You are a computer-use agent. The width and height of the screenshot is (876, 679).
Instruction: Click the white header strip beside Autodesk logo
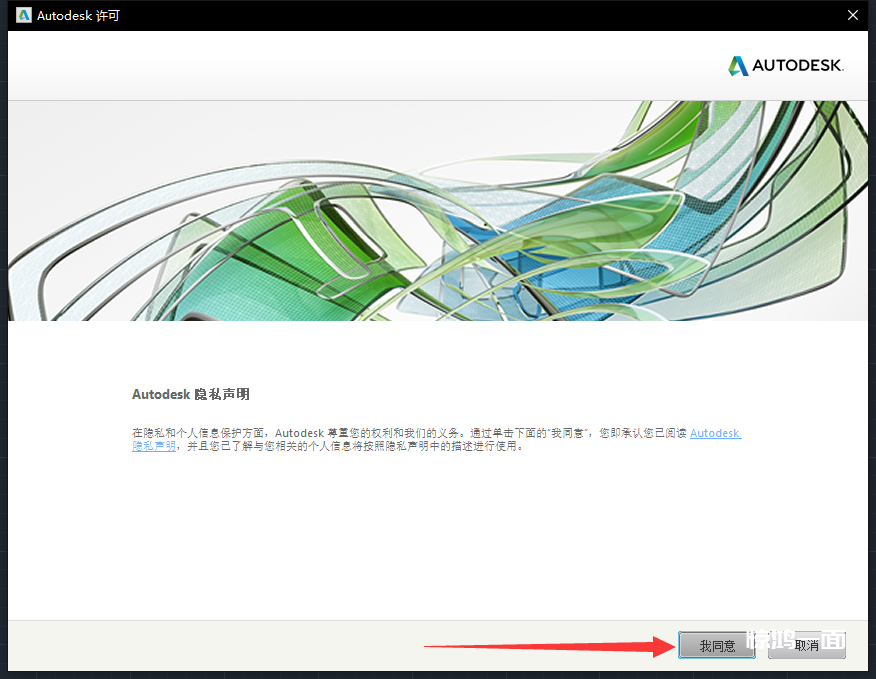(x=350, y=66)
